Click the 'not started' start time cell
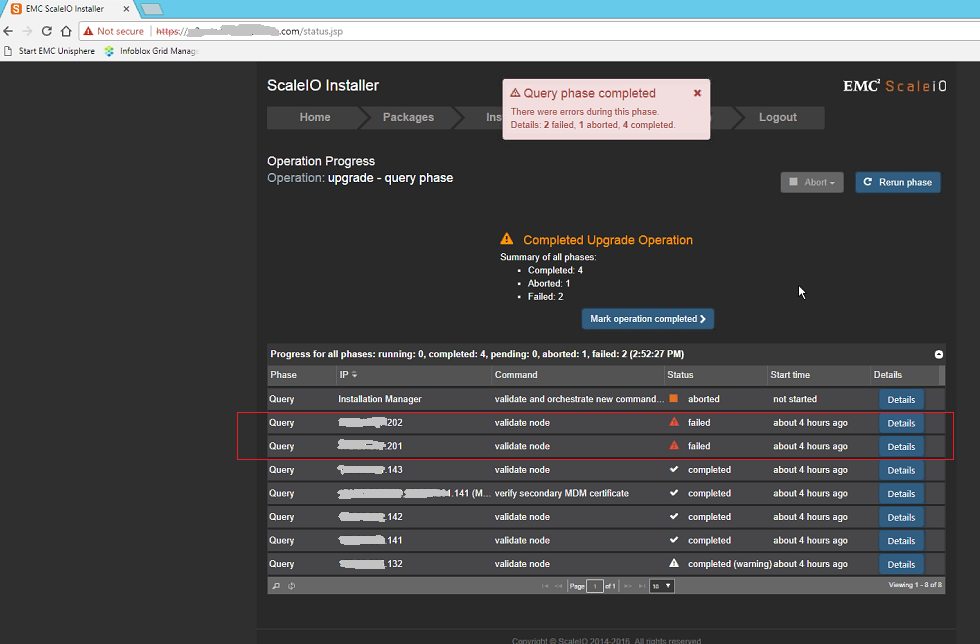 (x=794, y=399)
